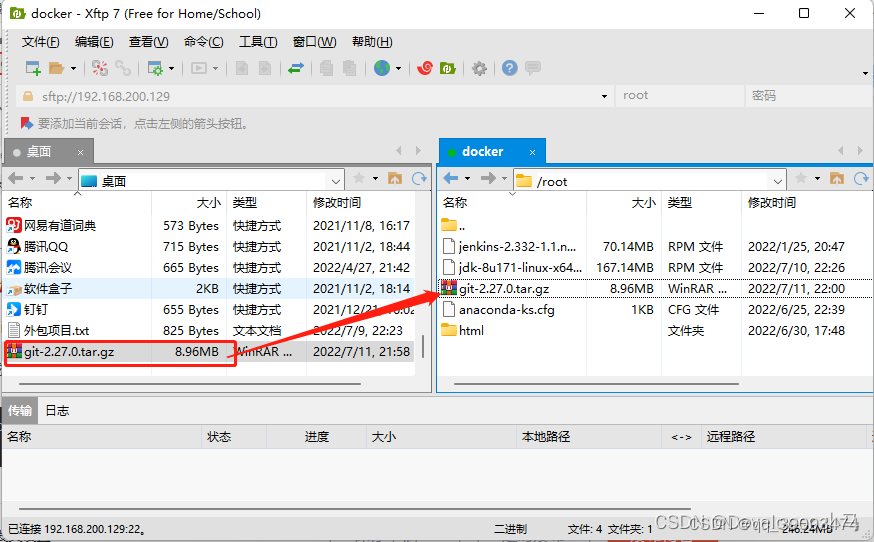Click the Open Session folder icon
Image resolution: width=874 pixels, height=542 pixels.
(56, 68)
